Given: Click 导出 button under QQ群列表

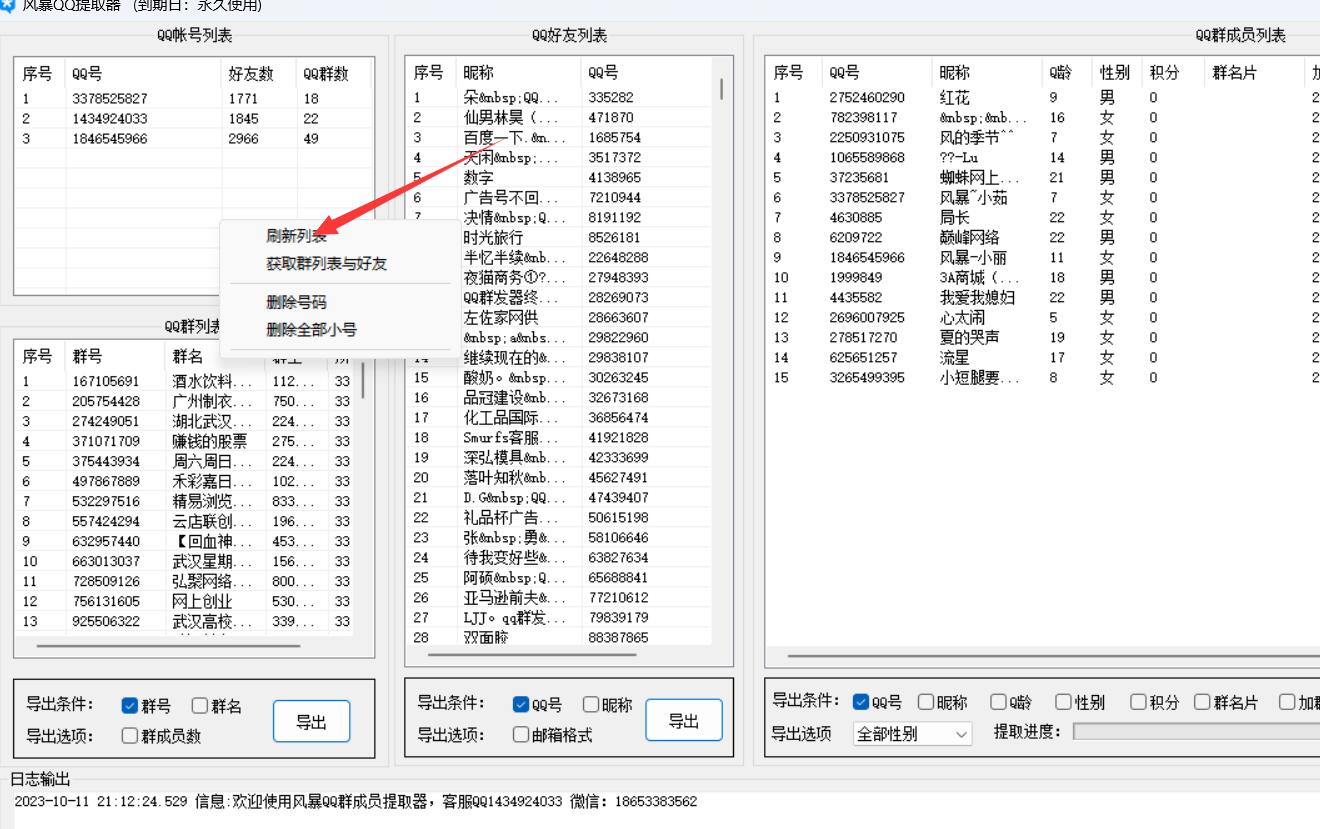Looking at the screenshot, I should tap(311, 721).
